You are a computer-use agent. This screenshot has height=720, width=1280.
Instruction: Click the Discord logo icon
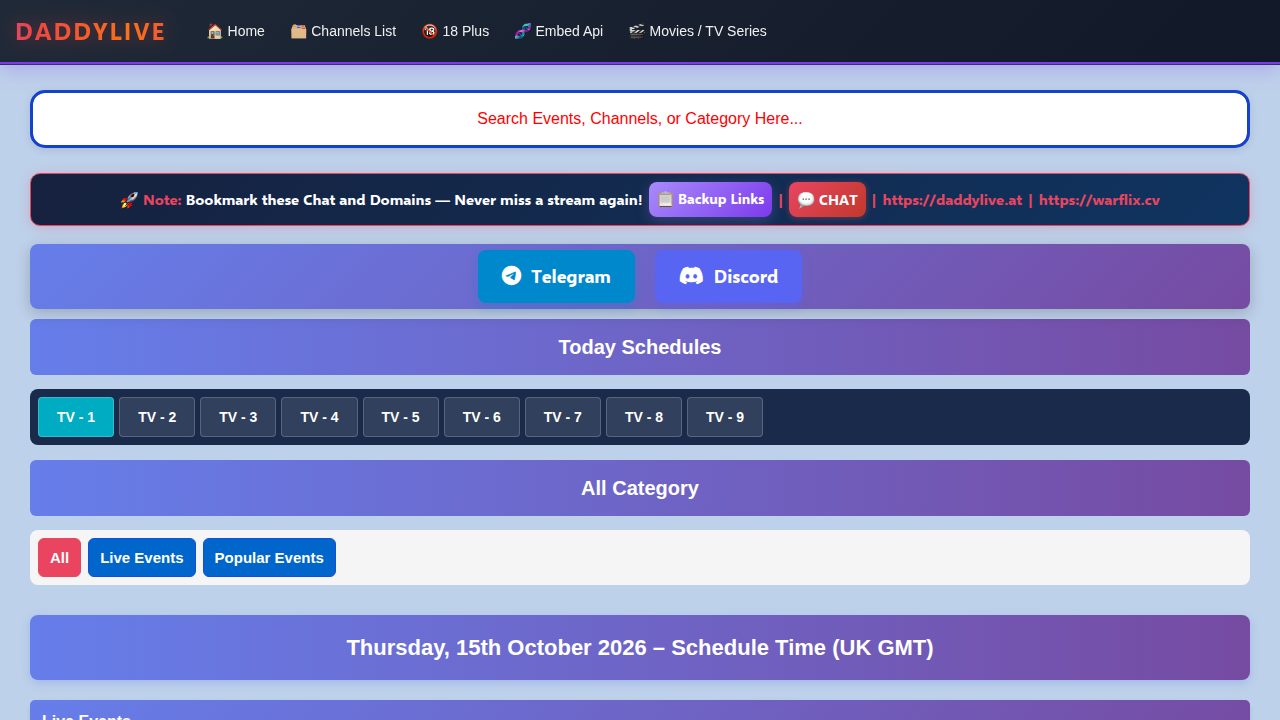tap(691, 276)
